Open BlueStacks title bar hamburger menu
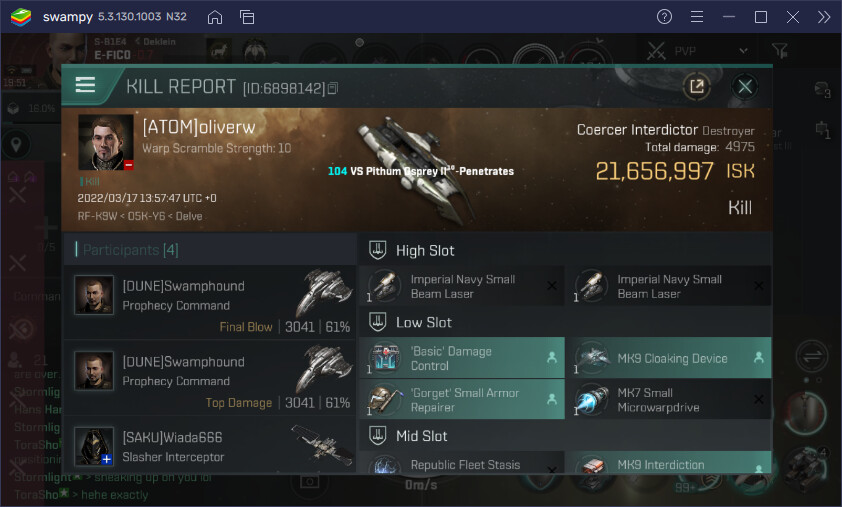The image size is (842, 507). coord(697,17)
